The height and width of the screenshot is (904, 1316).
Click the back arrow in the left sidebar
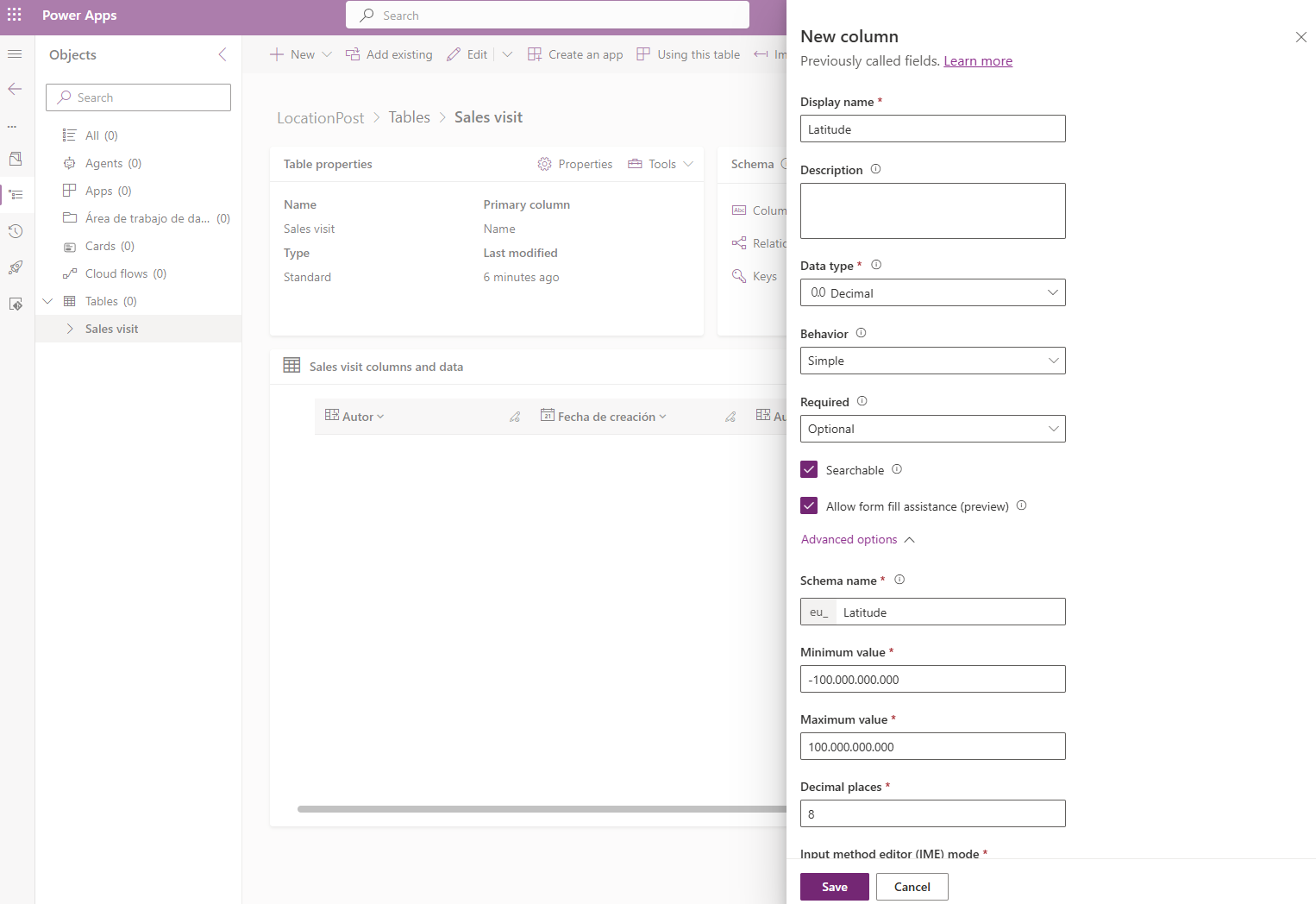(x=14, y=89)
